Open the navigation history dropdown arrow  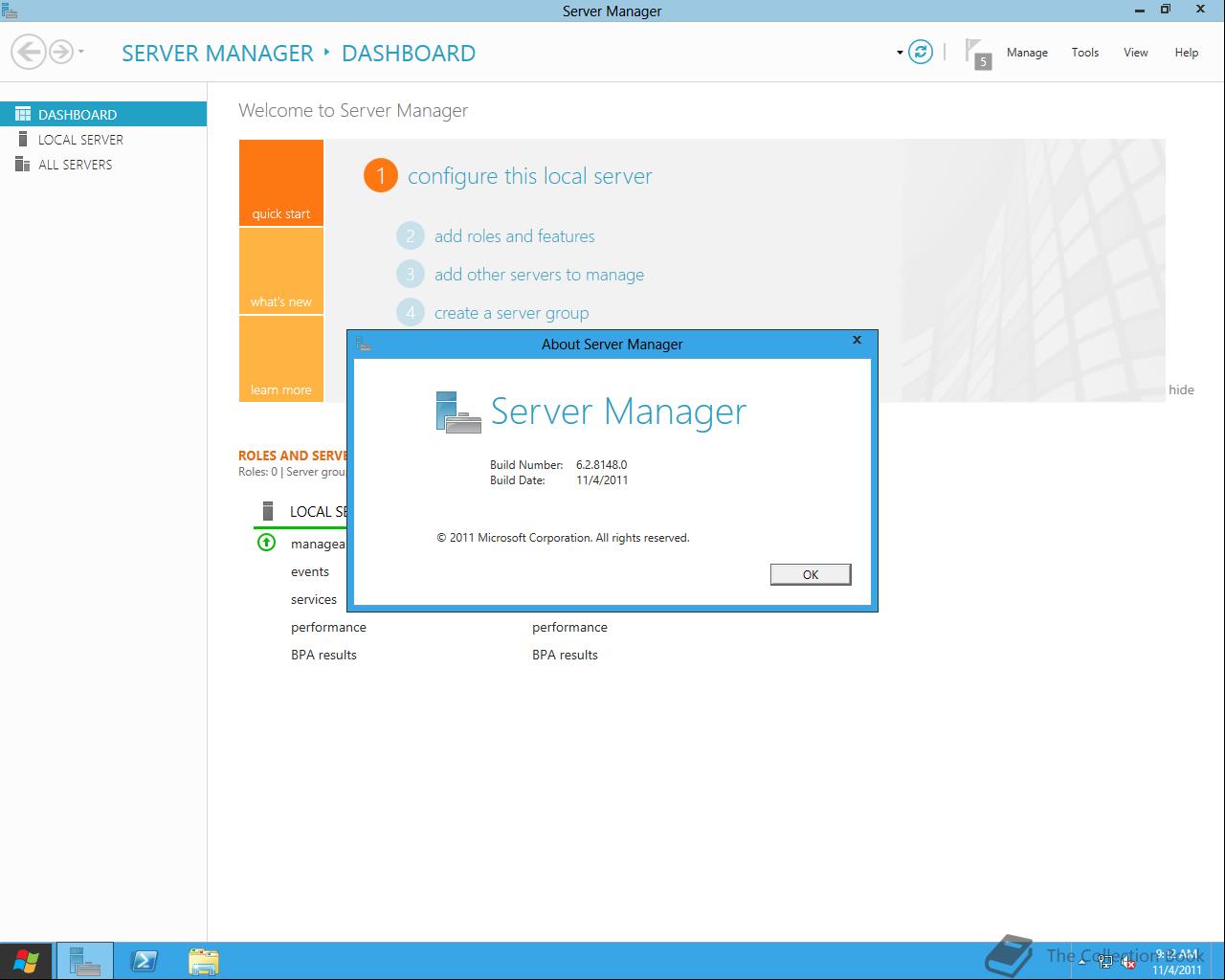pyautogui.click(x=81, y=52)
